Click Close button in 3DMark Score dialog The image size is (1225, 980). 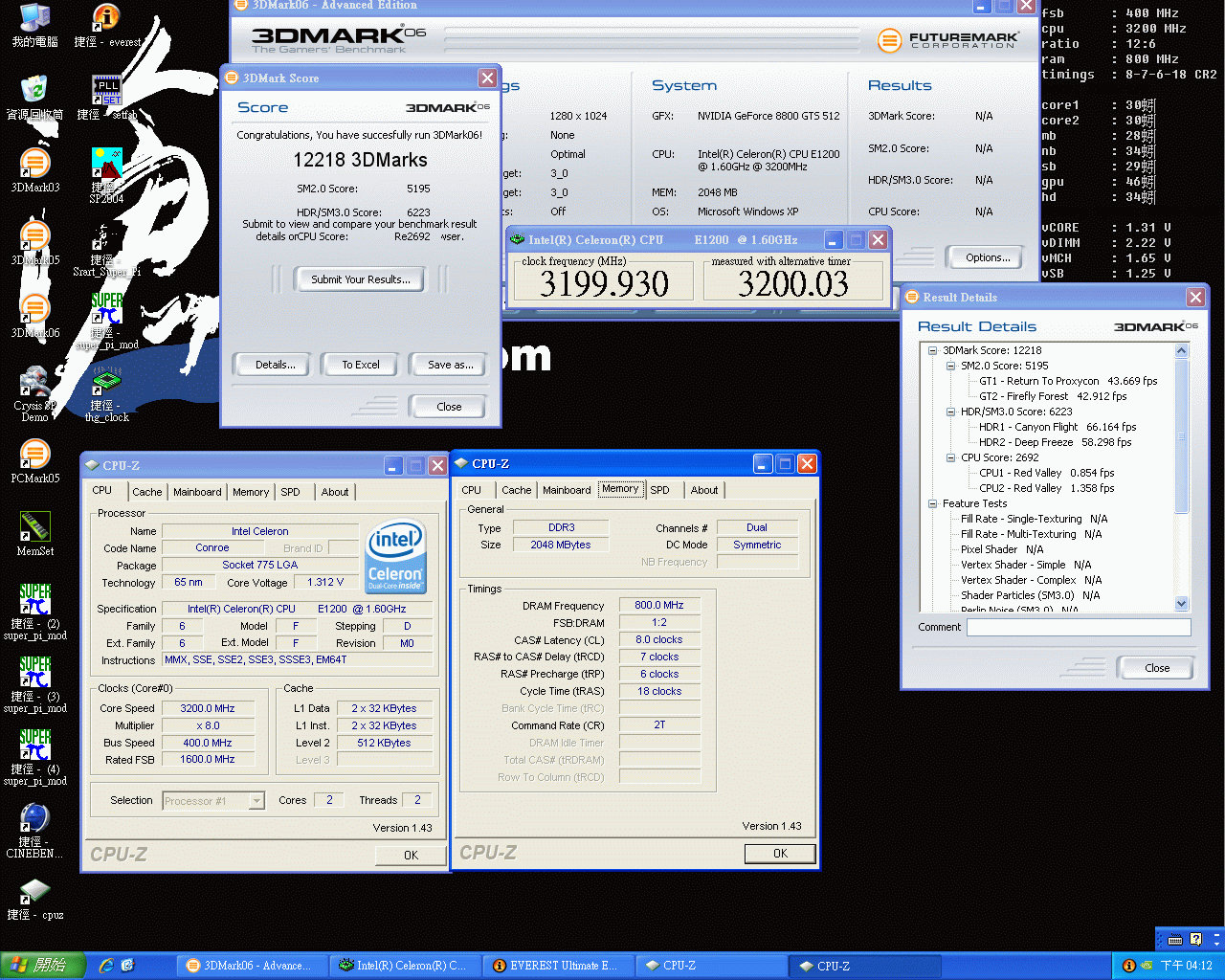pyautogui.click(x=449, y=407)
